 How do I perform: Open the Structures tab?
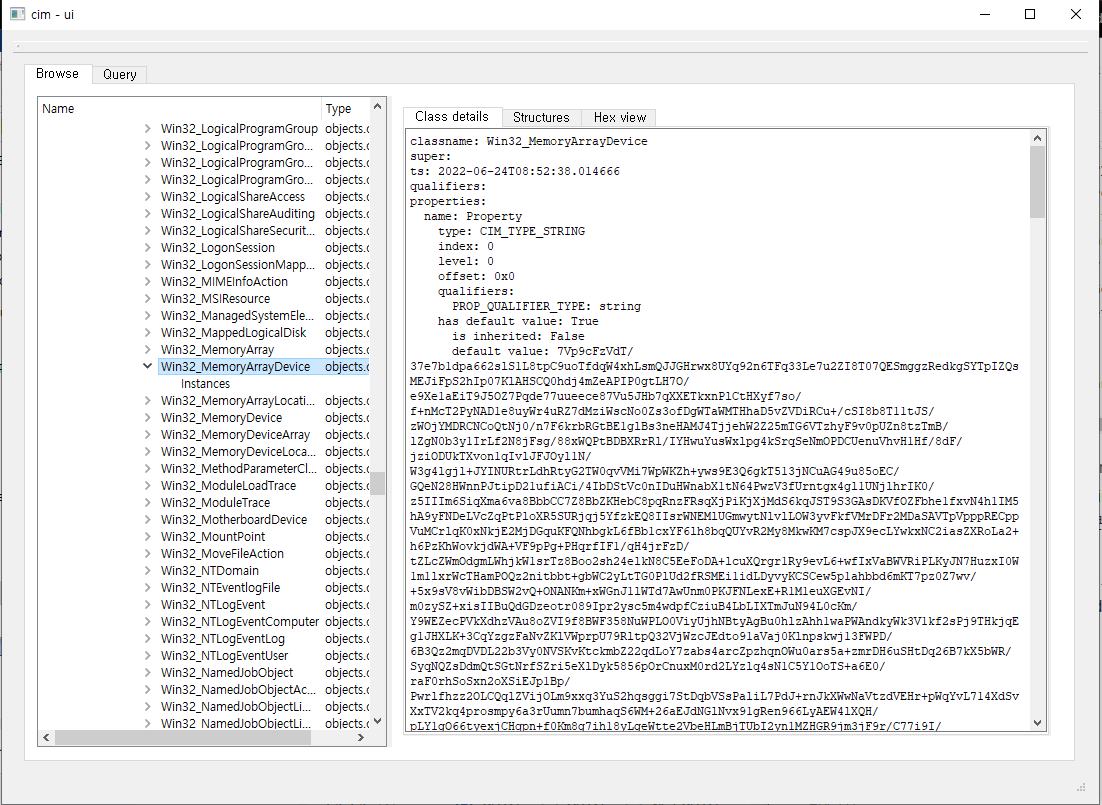(541, 117)
